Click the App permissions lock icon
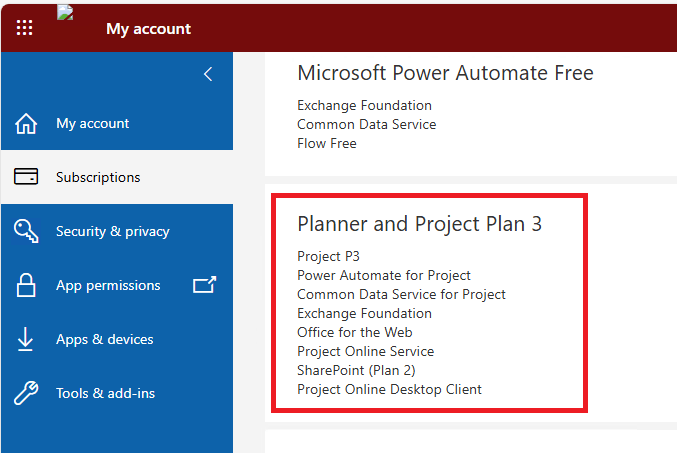Viewport: 677px width, 453px height. coord(26,285)
